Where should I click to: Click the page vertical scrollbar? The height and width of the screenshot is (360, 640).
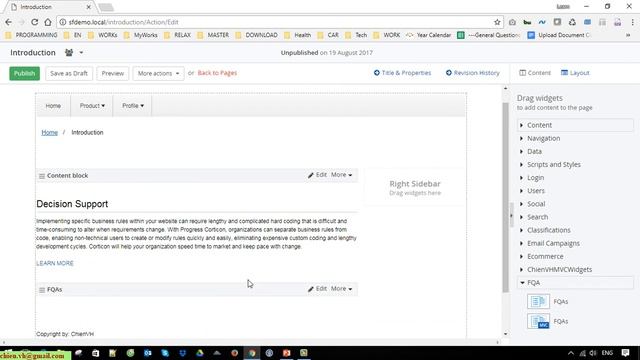(x=505, y=197)
